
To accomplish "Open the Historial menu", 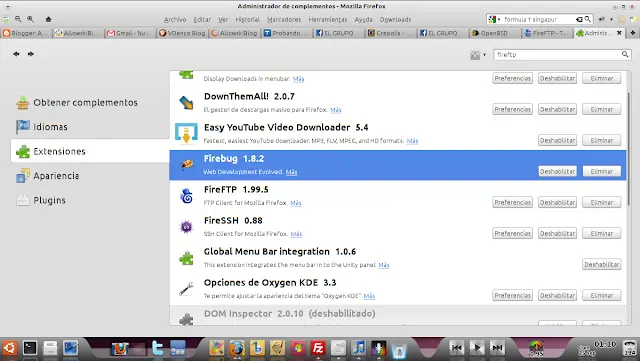I will (x=247, y=20).
